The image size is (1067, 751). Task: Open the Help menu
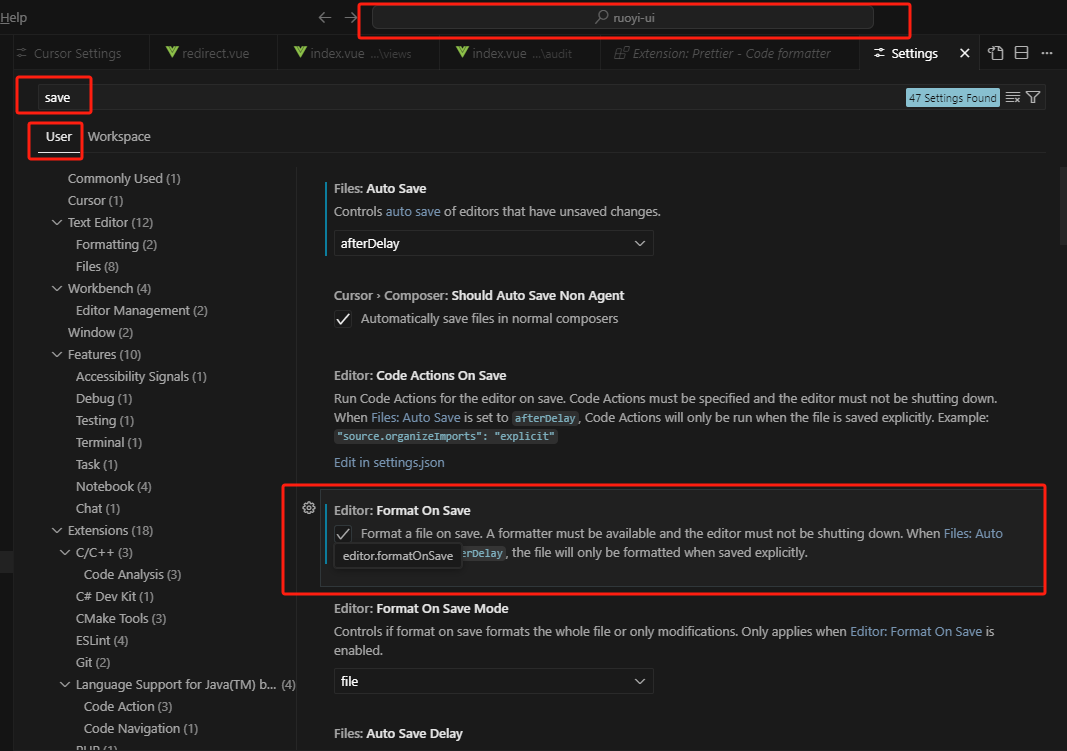[x=14, y=18]
